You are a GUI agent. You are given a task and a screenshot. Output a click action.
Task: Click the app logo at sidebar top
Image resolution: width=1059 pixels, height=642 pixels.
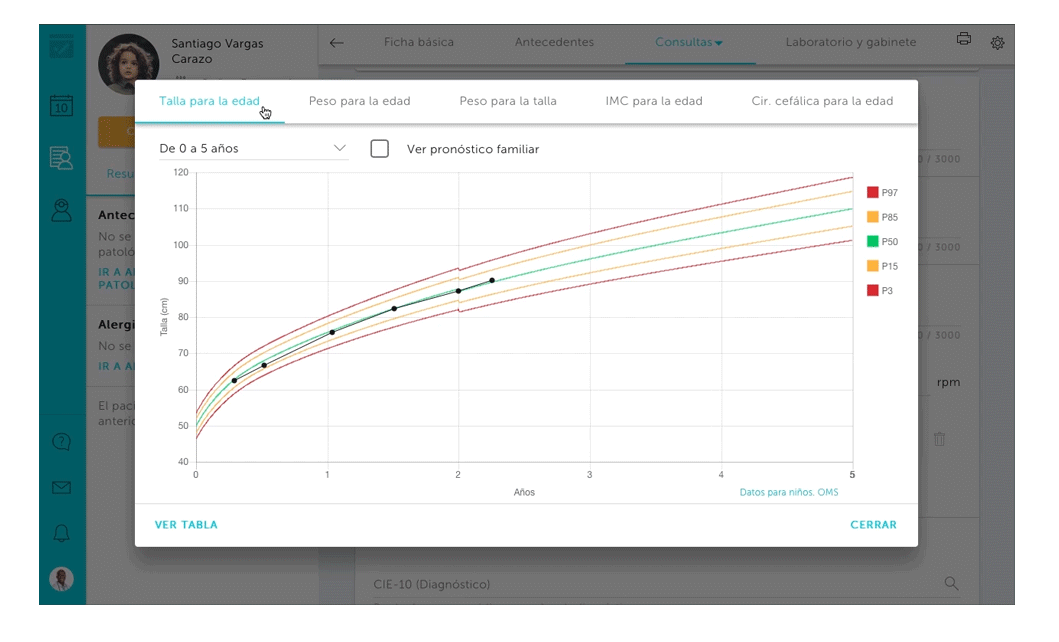coord(61,47)
